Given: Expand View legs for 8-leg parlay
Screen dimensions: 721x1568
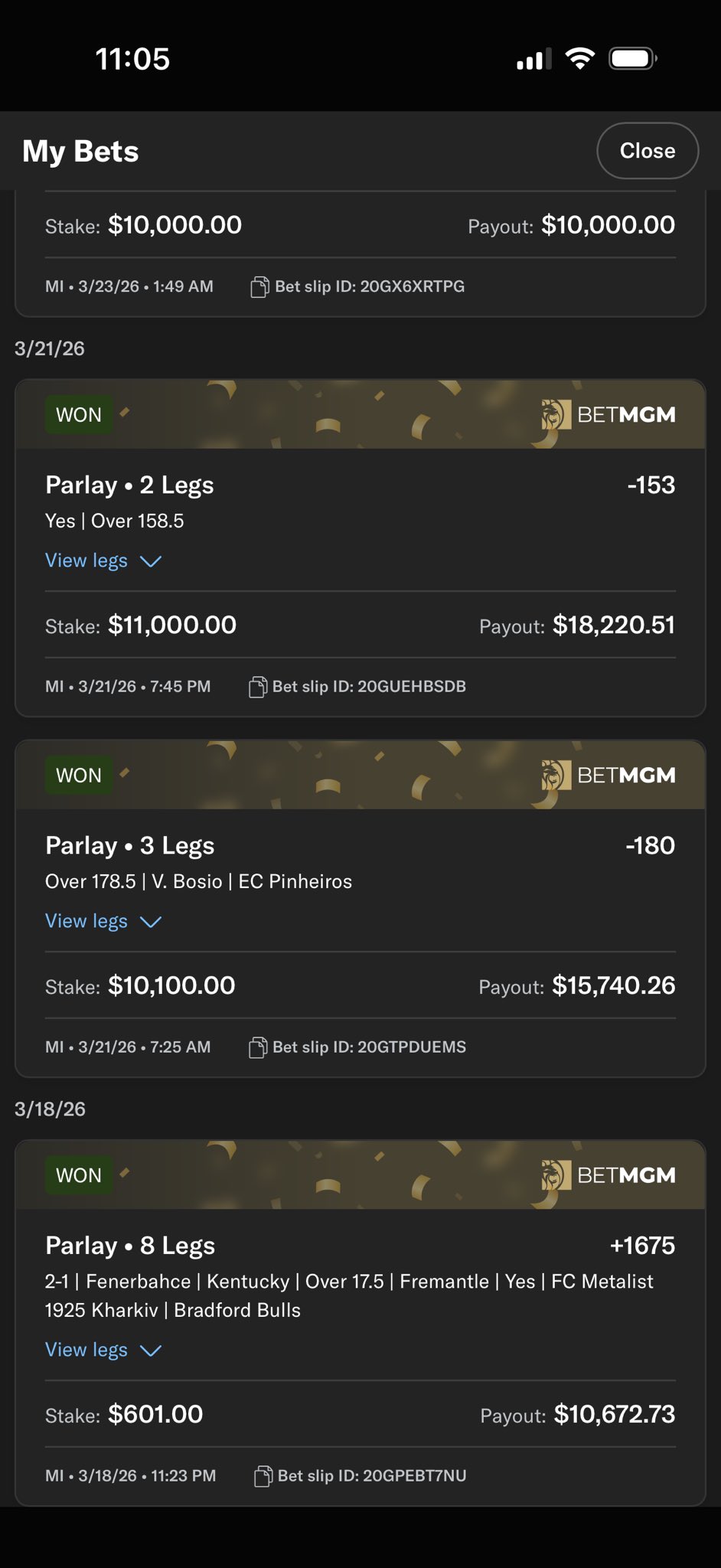Looking at the screenshot, I should click(x=103, y=1350).
